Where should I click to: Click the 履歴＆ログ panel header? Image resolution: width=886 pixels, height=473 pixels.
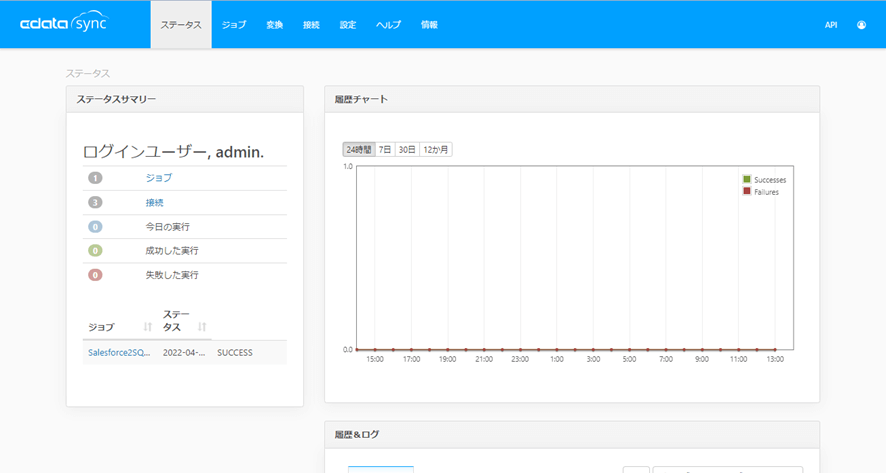(572, 435)
